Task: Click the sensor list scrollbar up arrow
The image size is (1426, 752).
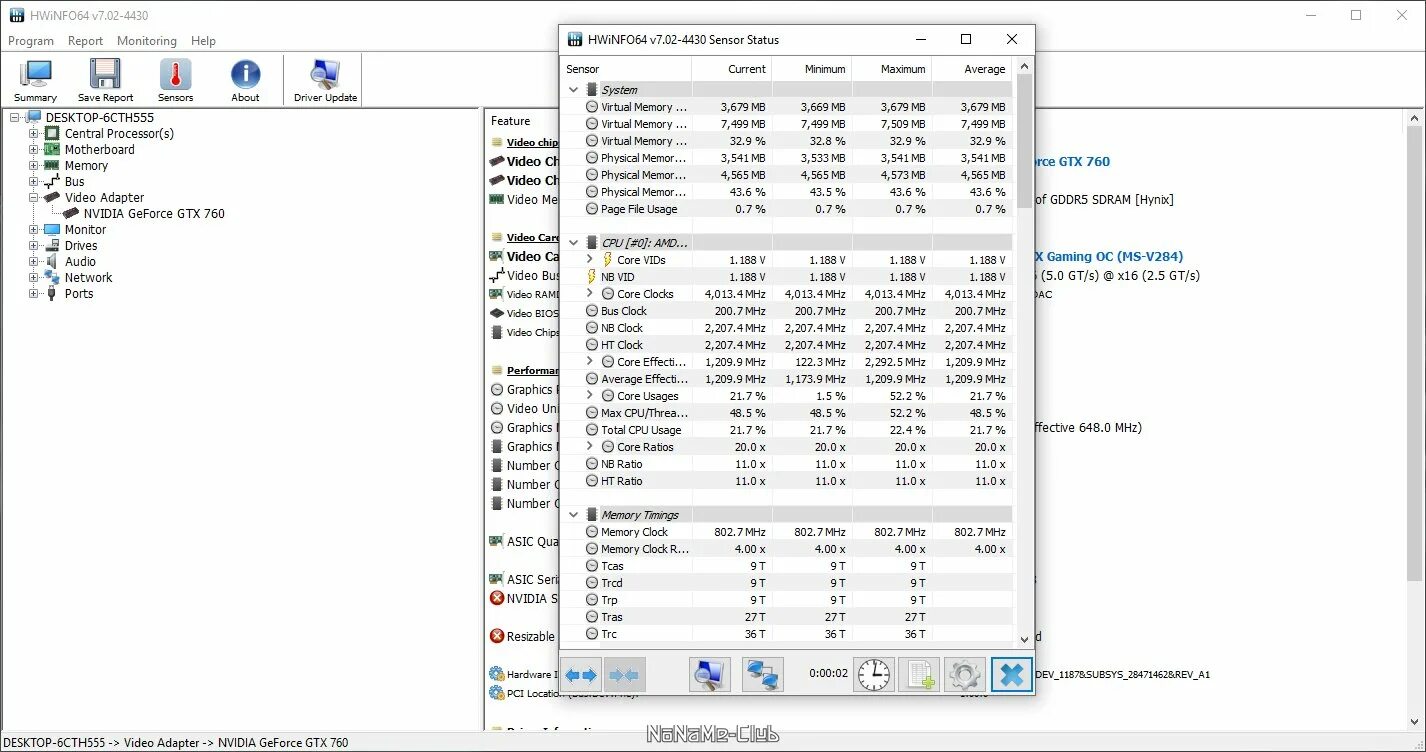Action: (1024, 66)
